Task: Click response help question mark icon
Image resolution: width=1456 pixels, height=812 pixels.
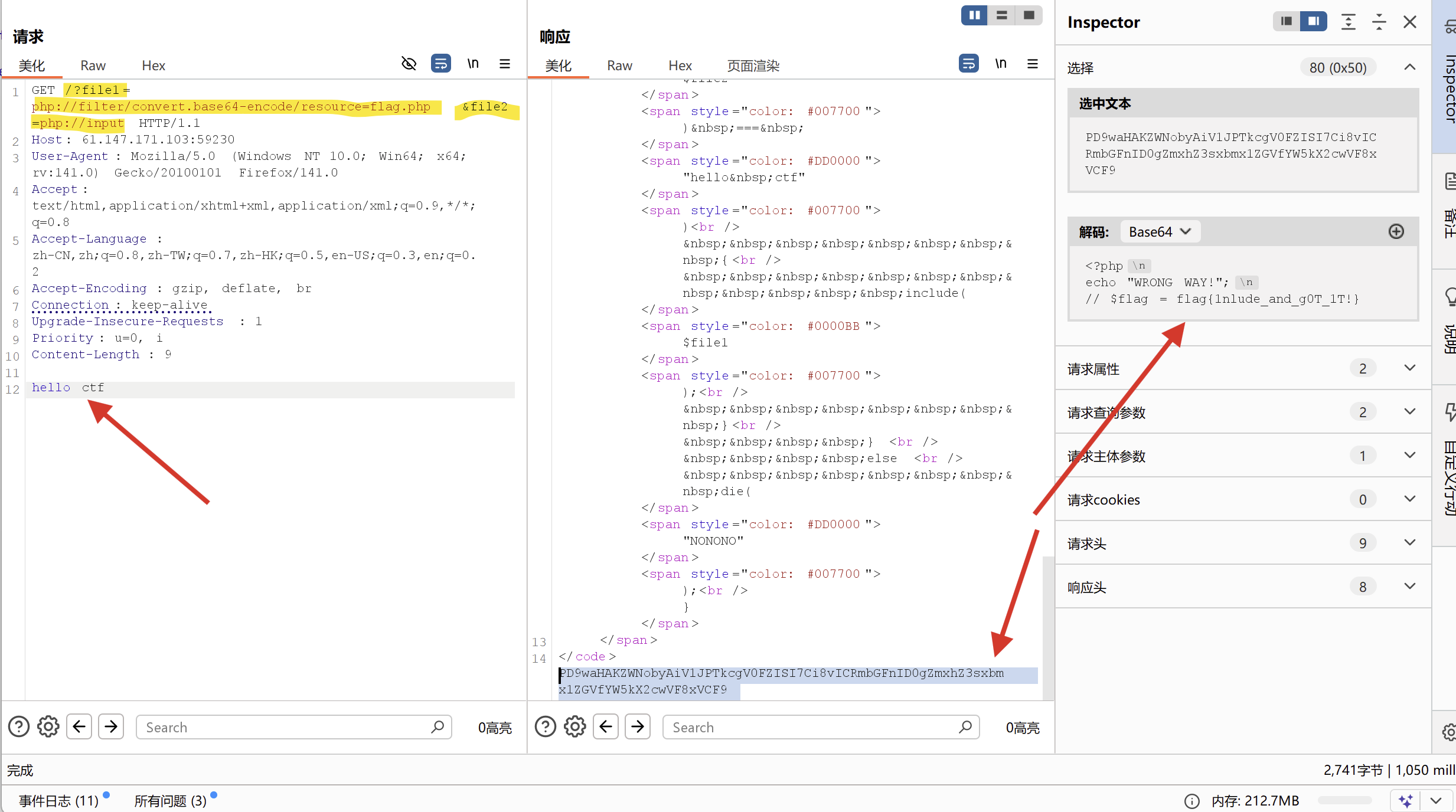Action: point(545,726)
